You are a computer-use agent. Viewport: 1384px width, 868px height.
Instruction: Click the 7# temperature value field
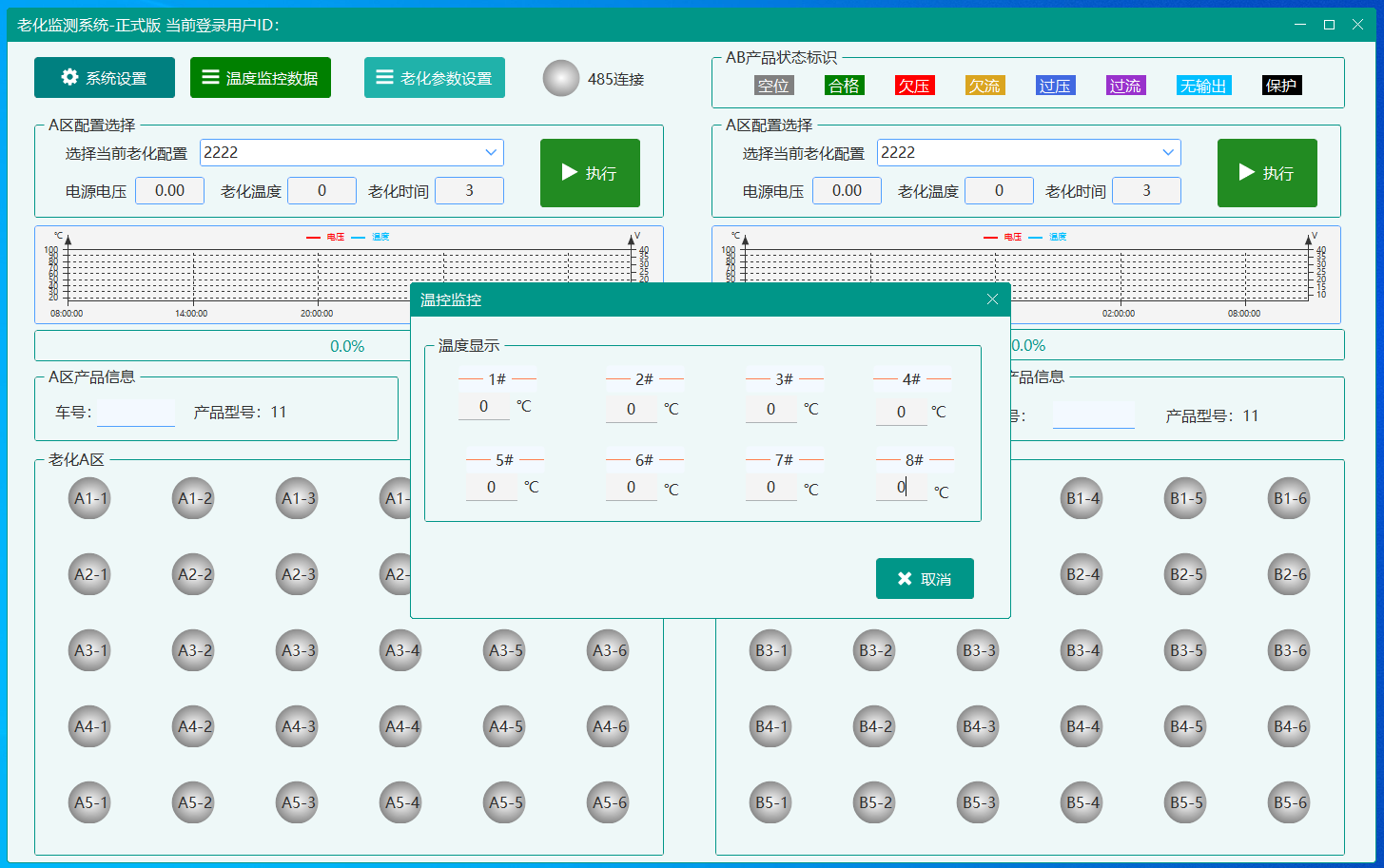point(771,488)
